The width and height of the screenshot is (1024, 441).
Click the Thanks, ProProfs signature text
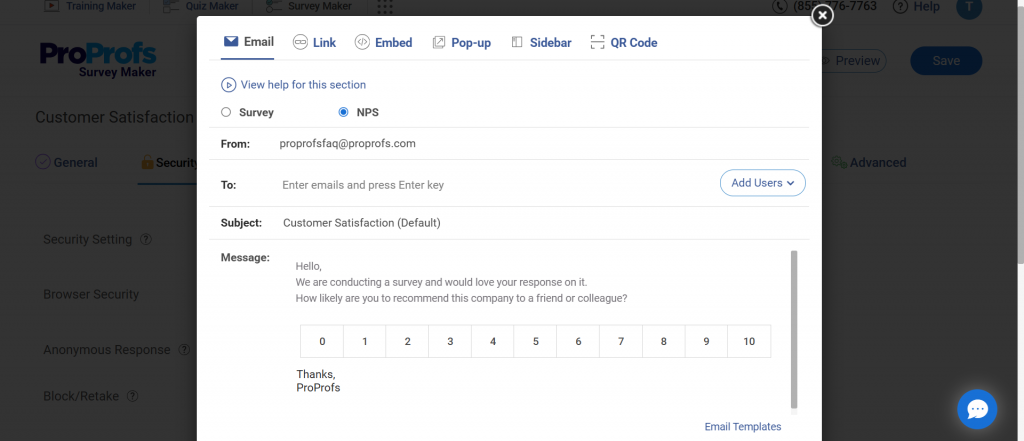tap(318, 381)
